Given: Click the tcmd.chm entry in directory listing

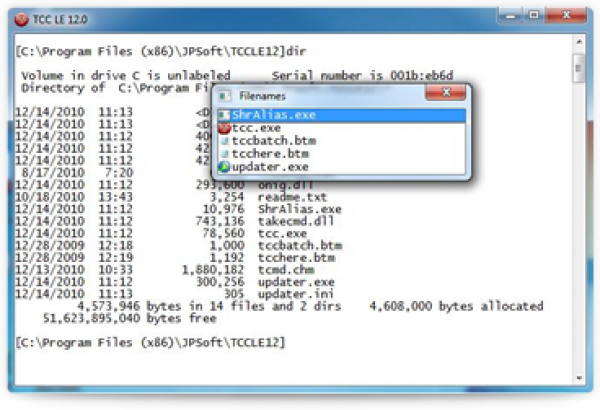Looking at the screenshot, I should [286, 270].
